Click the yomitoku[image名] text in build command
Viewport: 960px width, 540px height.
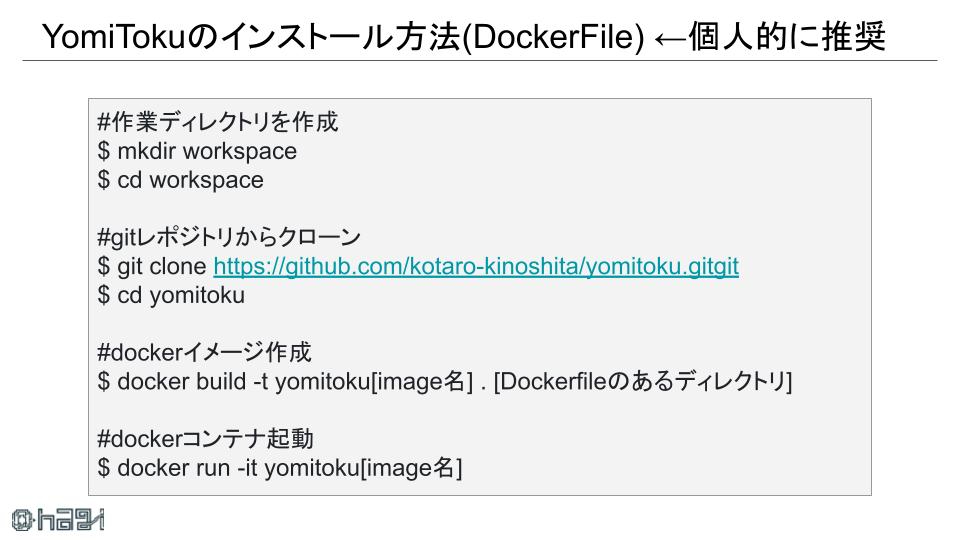tap(374, 381)
